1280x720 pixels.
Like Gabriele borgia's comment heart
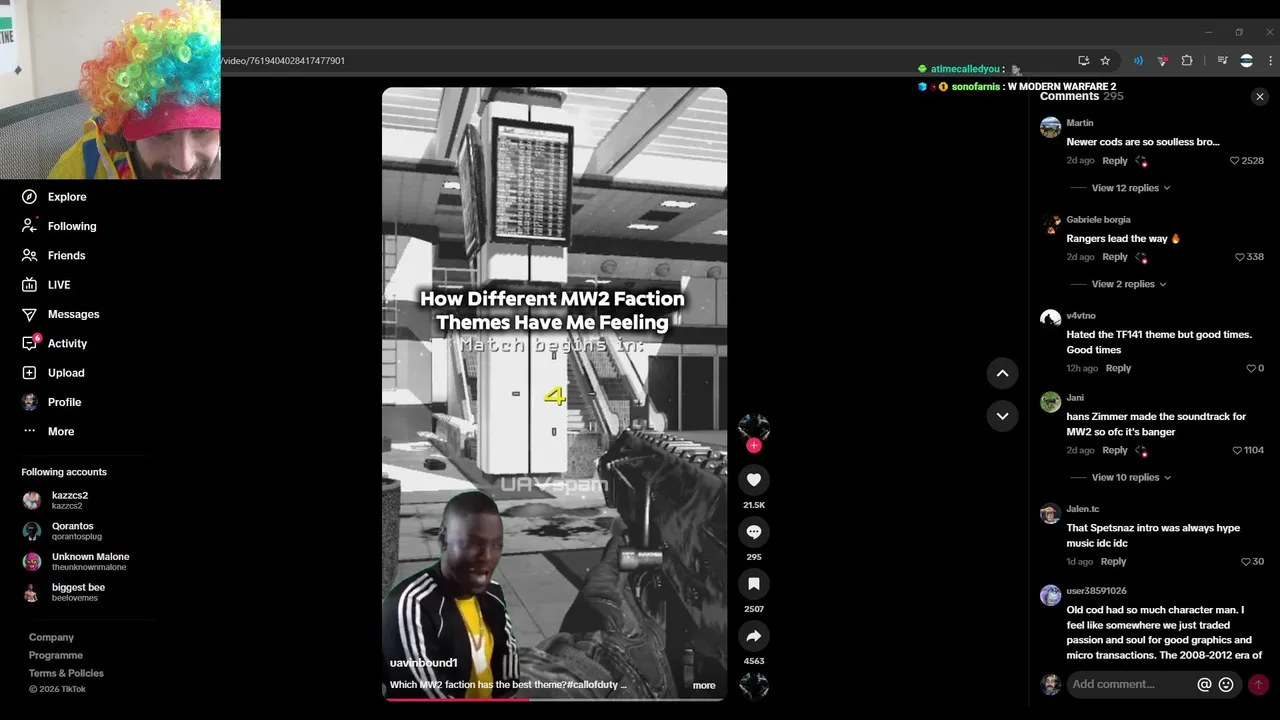(x=1240, y=257)
